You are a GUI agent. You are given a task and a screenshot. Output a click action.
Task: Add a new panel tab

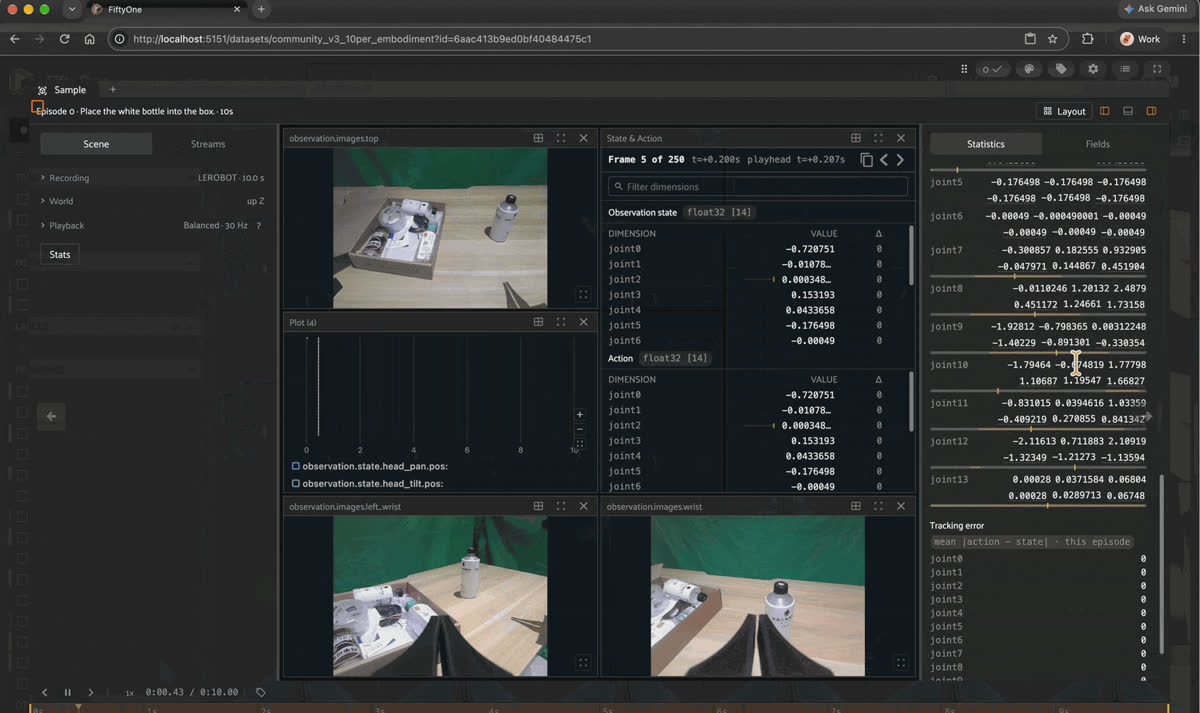coord(113,90)
